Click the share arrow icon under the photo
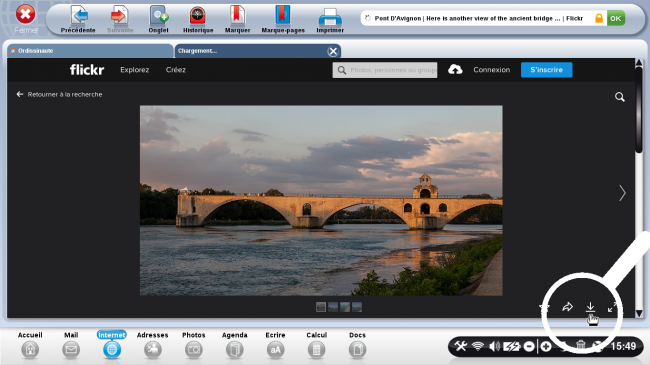Screen dimensions: 650x365 (568, 307)
